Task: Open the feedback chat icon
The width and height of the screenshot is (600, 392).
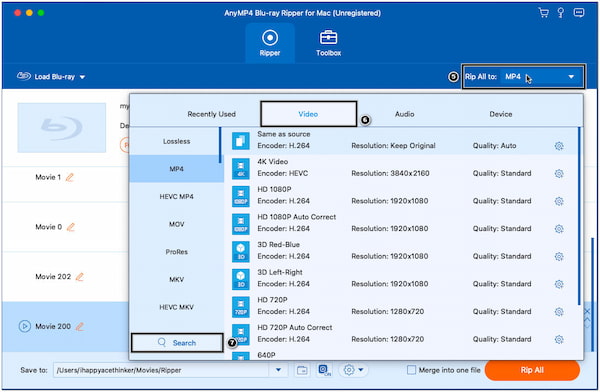Action: point(579,13)
